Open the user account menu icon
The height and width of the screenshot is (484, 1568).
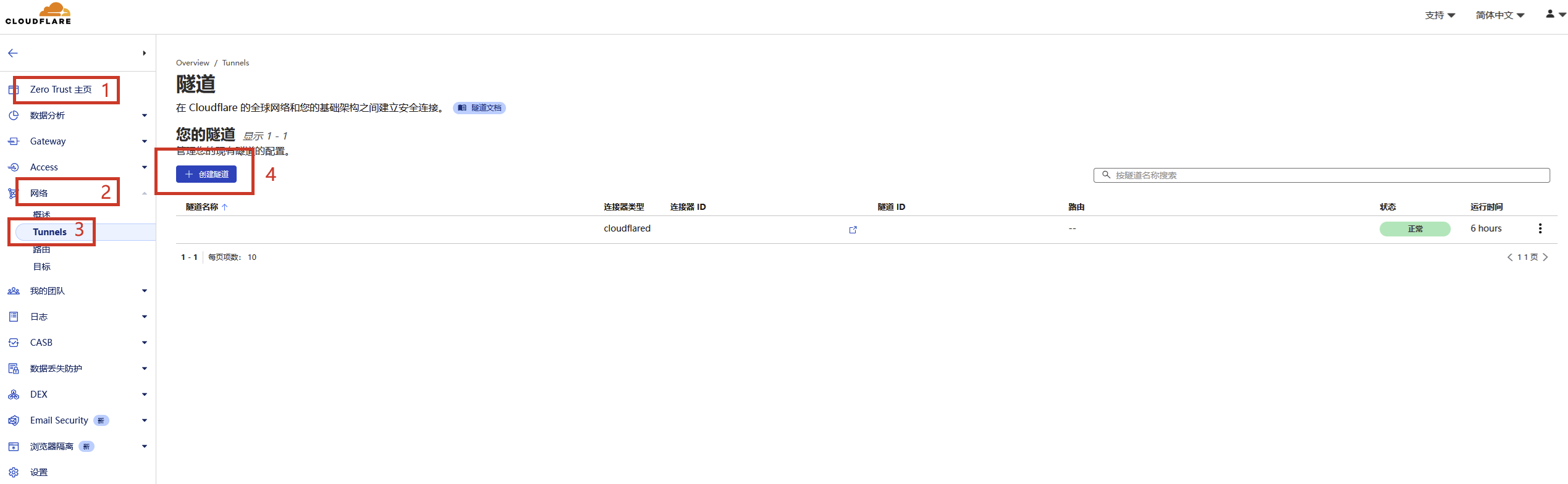(x=1555, y=14)
